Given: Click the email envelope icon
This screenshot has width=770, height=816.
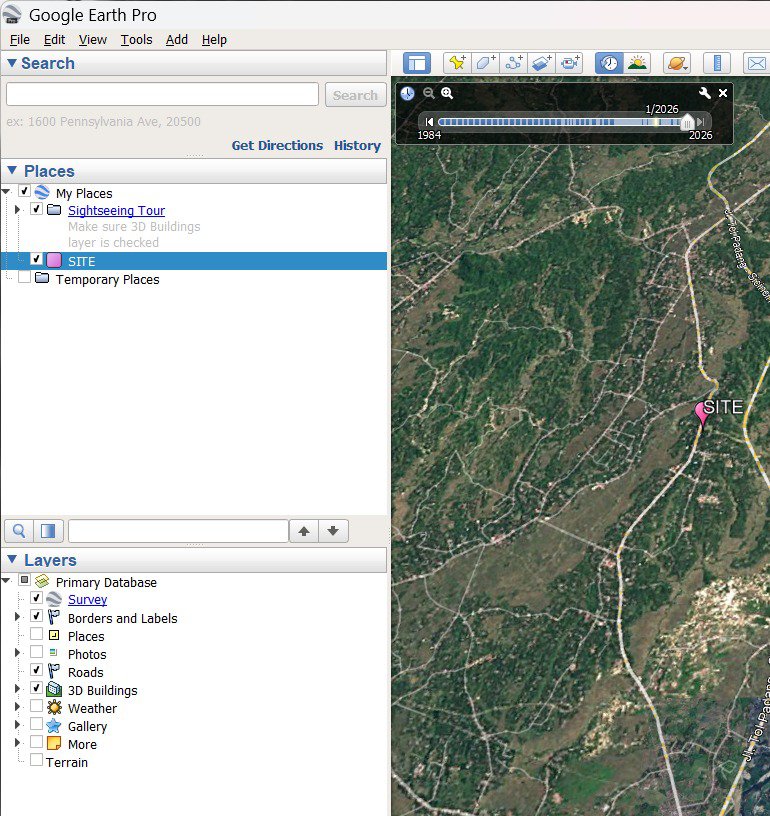Looking at the screenshot, I should [757, 63].
